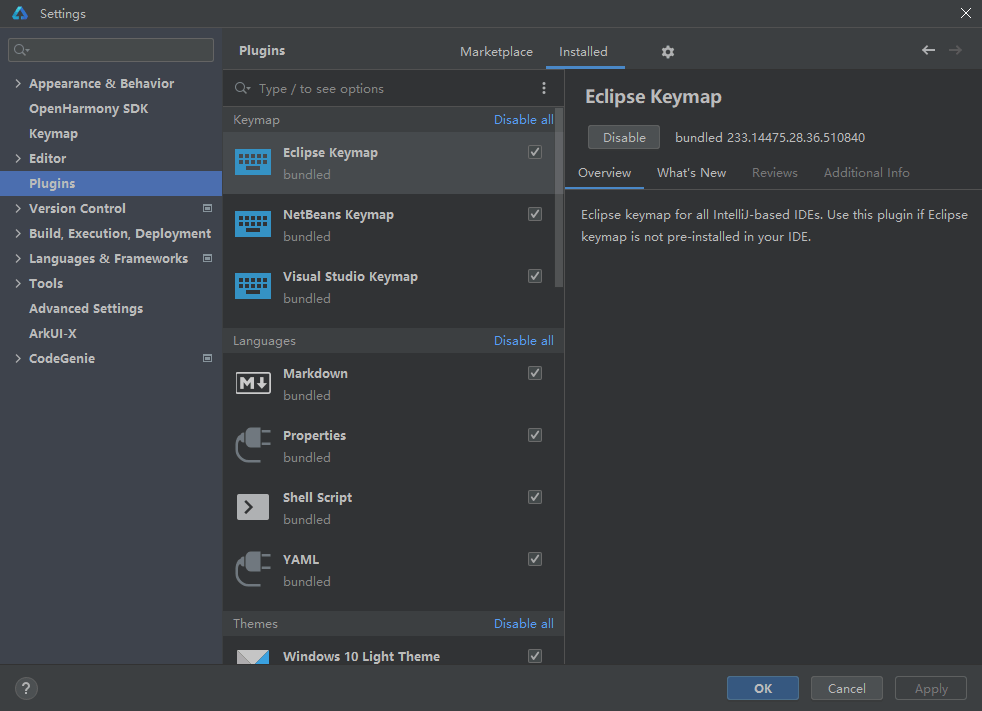The height and width of the screenshot is (711, 982).
Task: Uncheck the NetBeans Keymap plugin checkbox
Action: click(x=535, y=214)
